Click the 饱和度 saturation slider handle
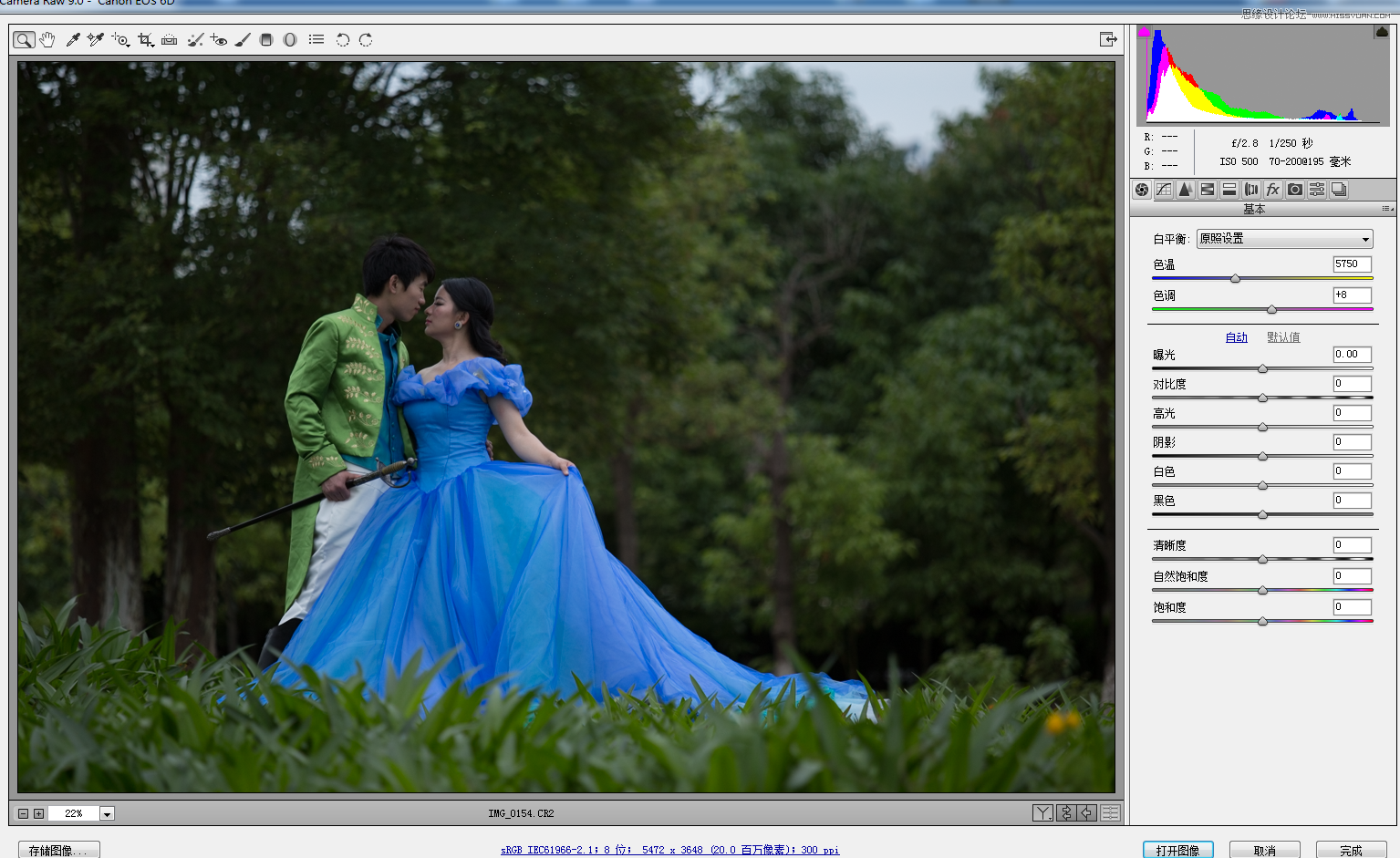 [x=1262, y=621]
